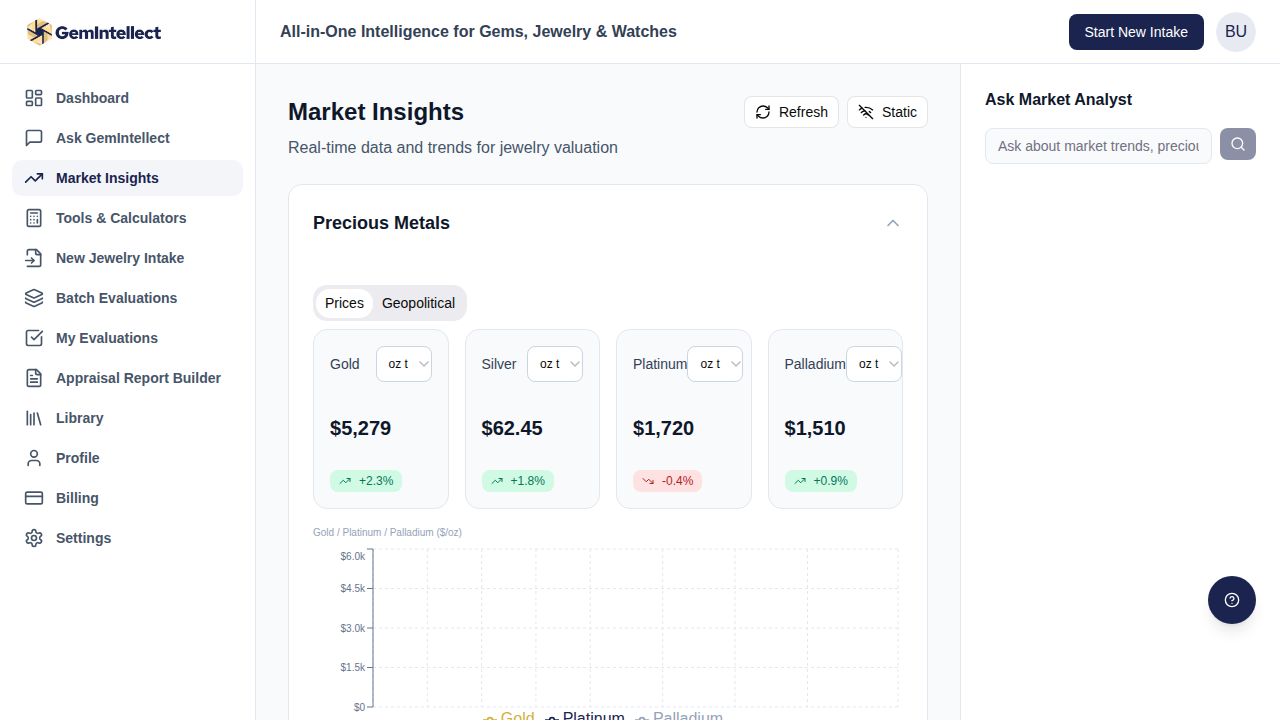Submit a question via the search icon

1237,144
